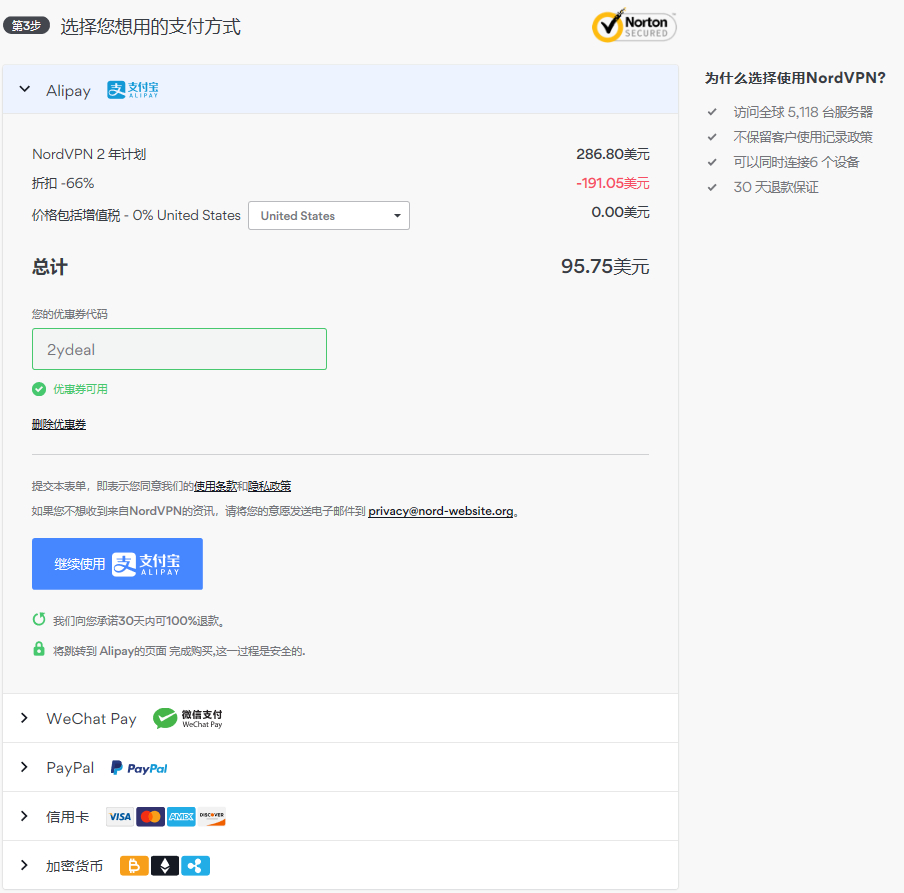Click the Alipay label in the open section header
Screen dimensions: 904x893
click(x=69, y=91)
